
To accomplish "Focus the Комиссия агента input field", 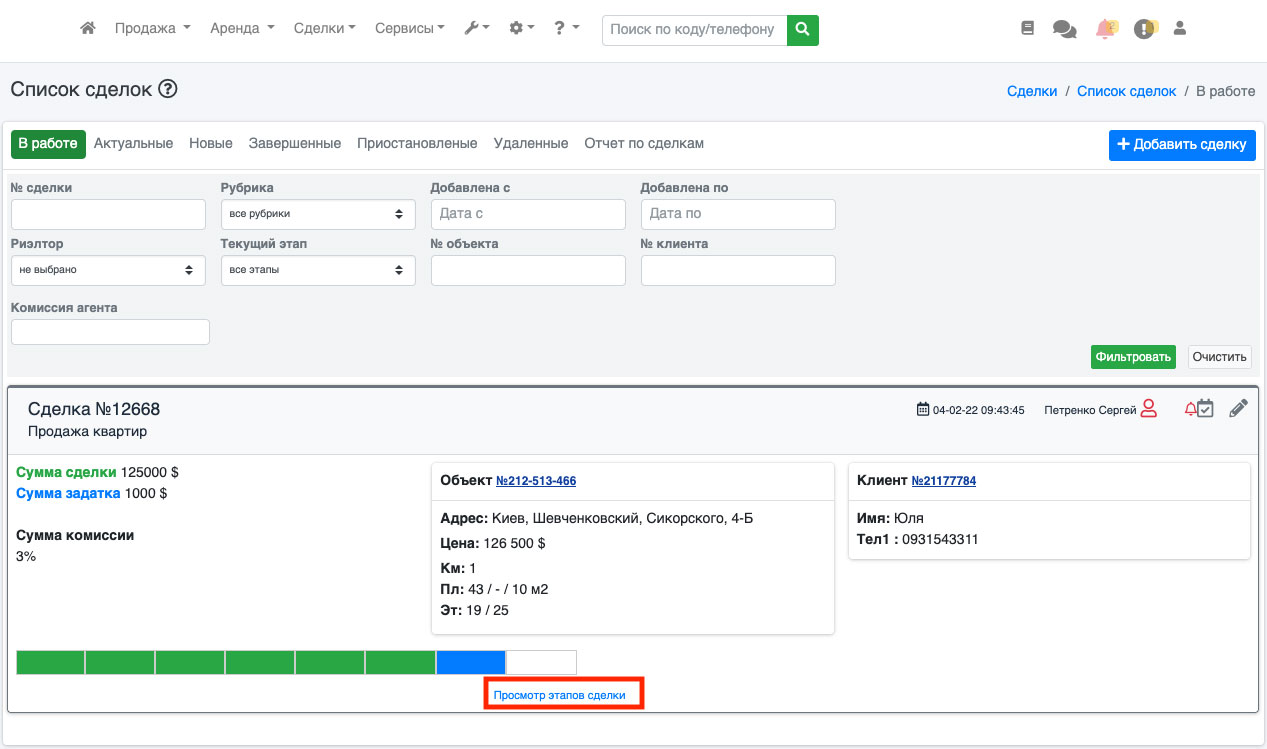I will tap(110, 332).
